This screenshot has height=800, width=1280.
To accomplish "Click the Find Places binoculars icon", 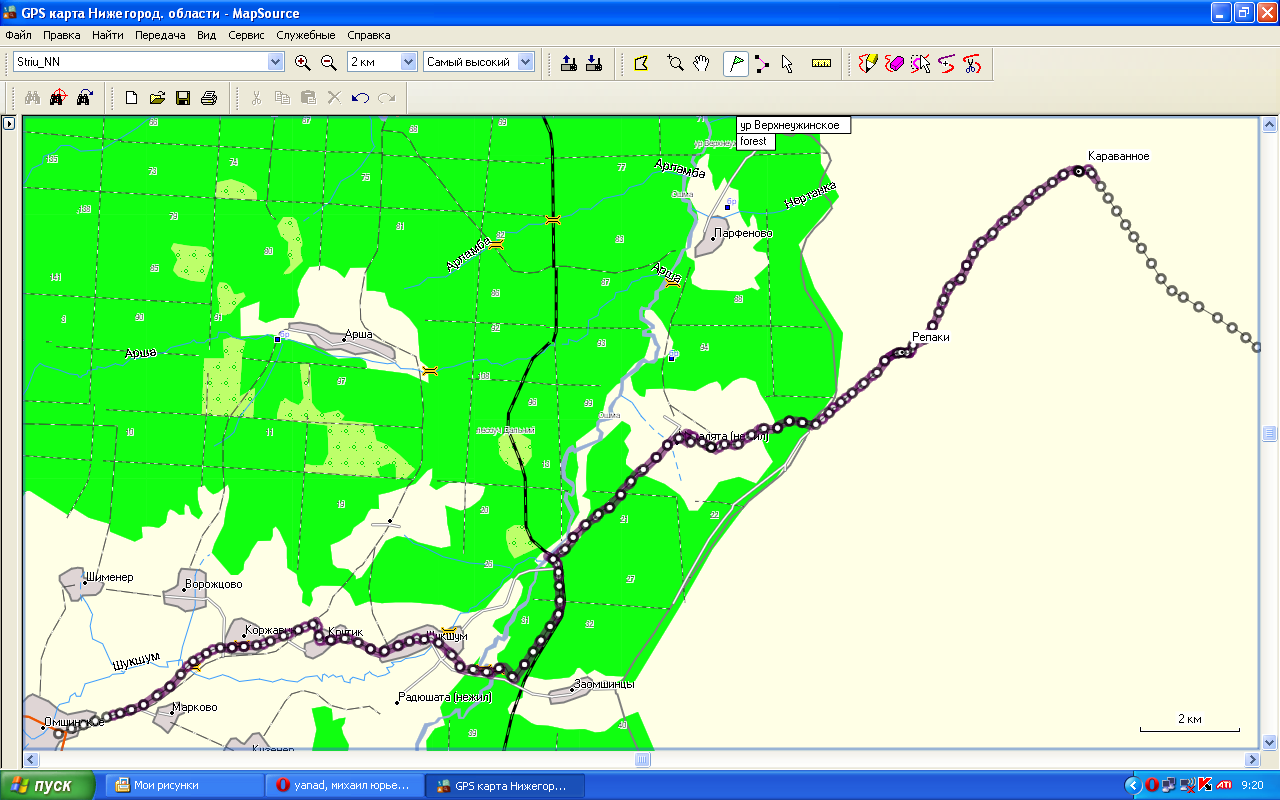I will click(32, 98).
